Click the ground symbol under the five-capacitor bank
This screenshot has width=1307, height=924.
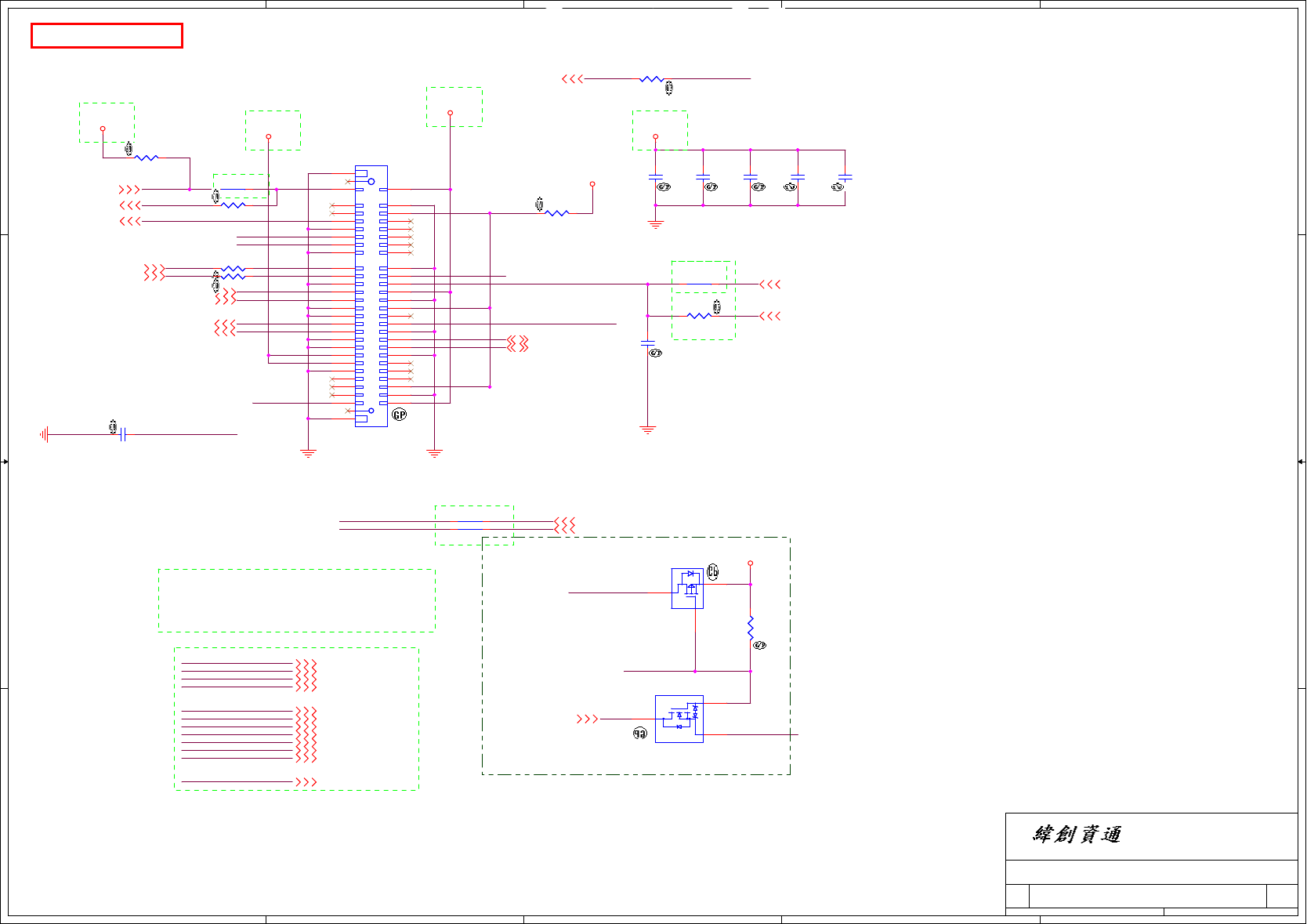pyautogui.click(x=656, y=224)
